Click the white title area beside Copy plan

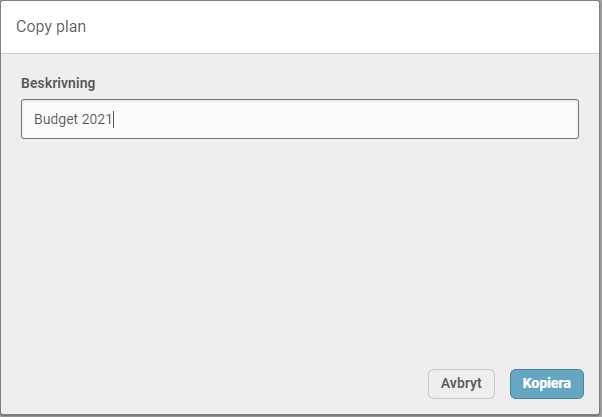pos(350,27)
